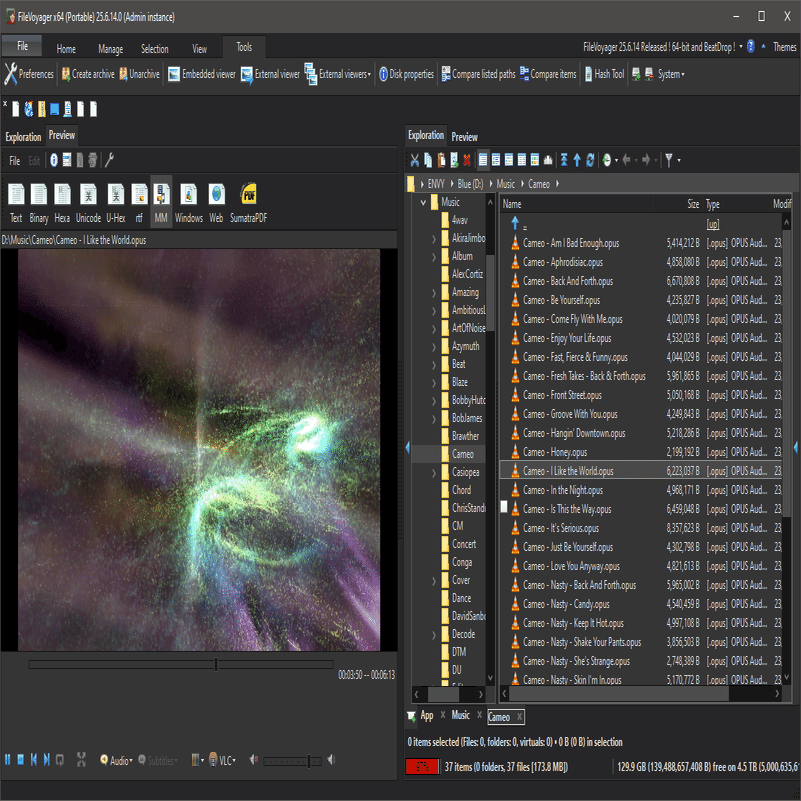Open the Themes menu
Screen dimensions: 801x801
pos(784,47)
